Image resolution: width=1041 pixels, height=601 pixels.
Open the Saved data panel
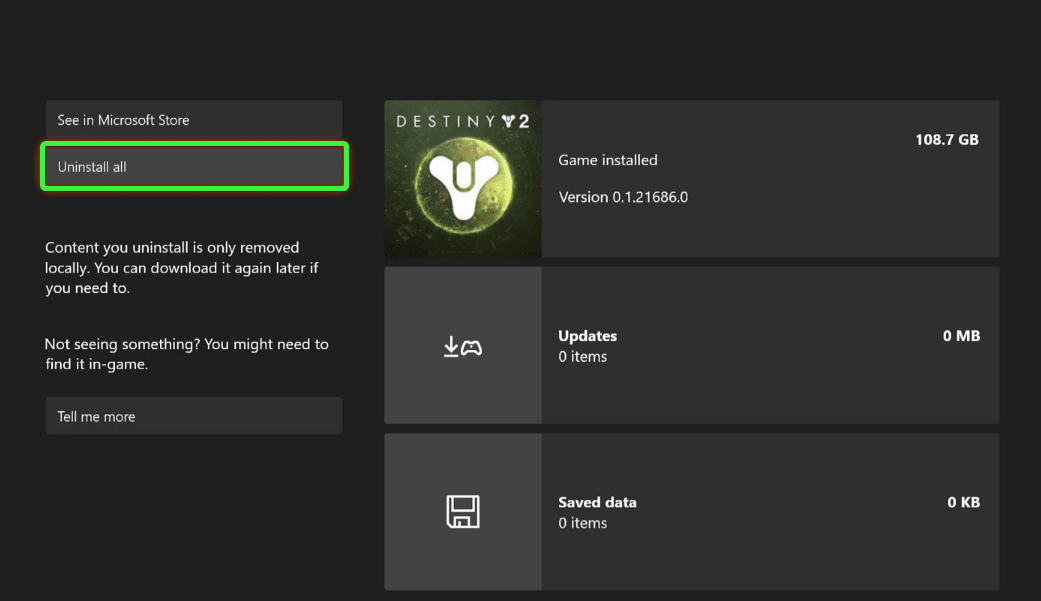click(770, 511)
